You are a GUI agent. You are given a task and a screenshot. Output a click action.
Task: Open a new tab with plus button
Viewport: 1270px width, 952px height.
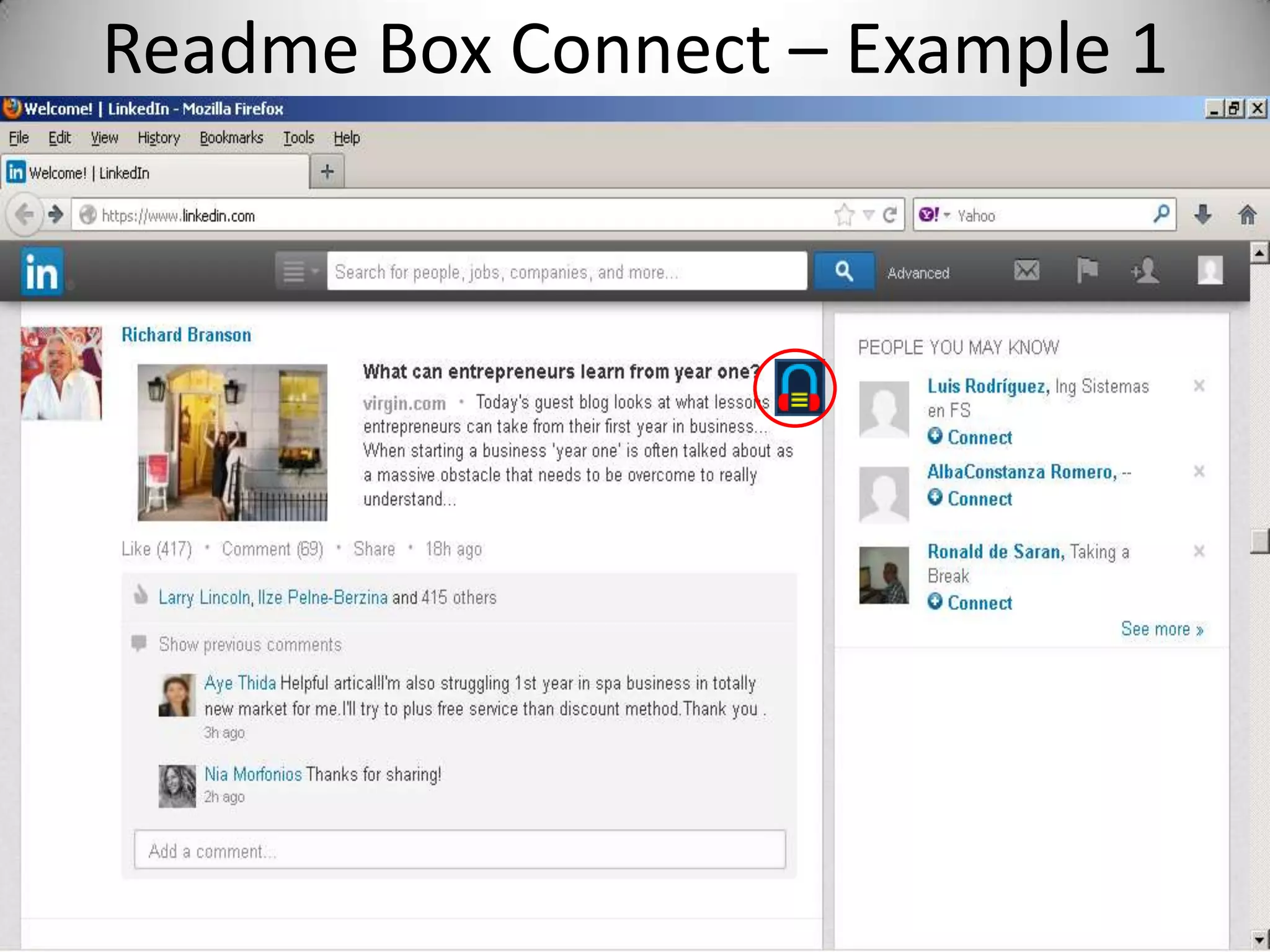(327, 172)
